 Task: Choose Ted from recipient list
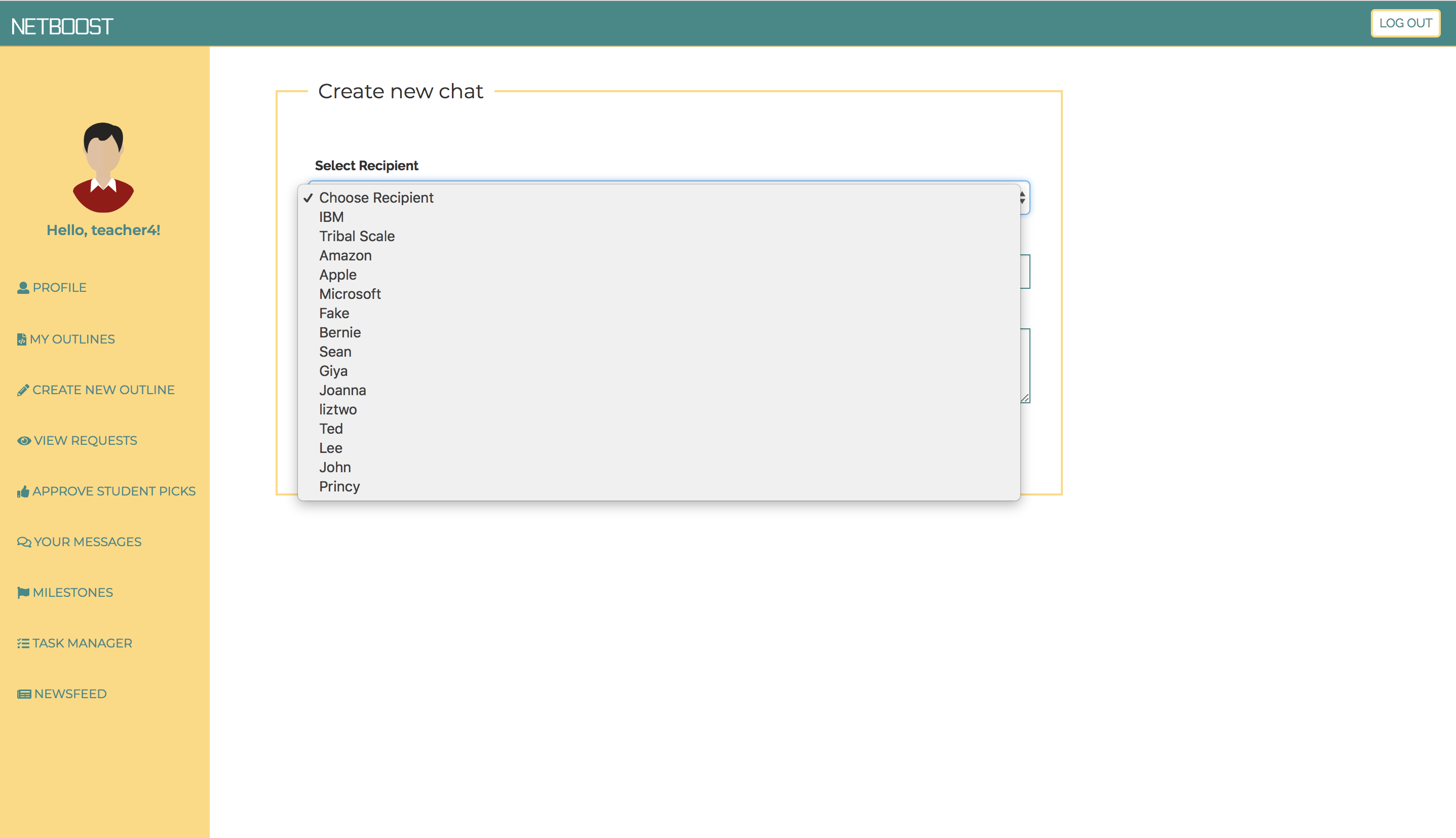coord(659,429)
